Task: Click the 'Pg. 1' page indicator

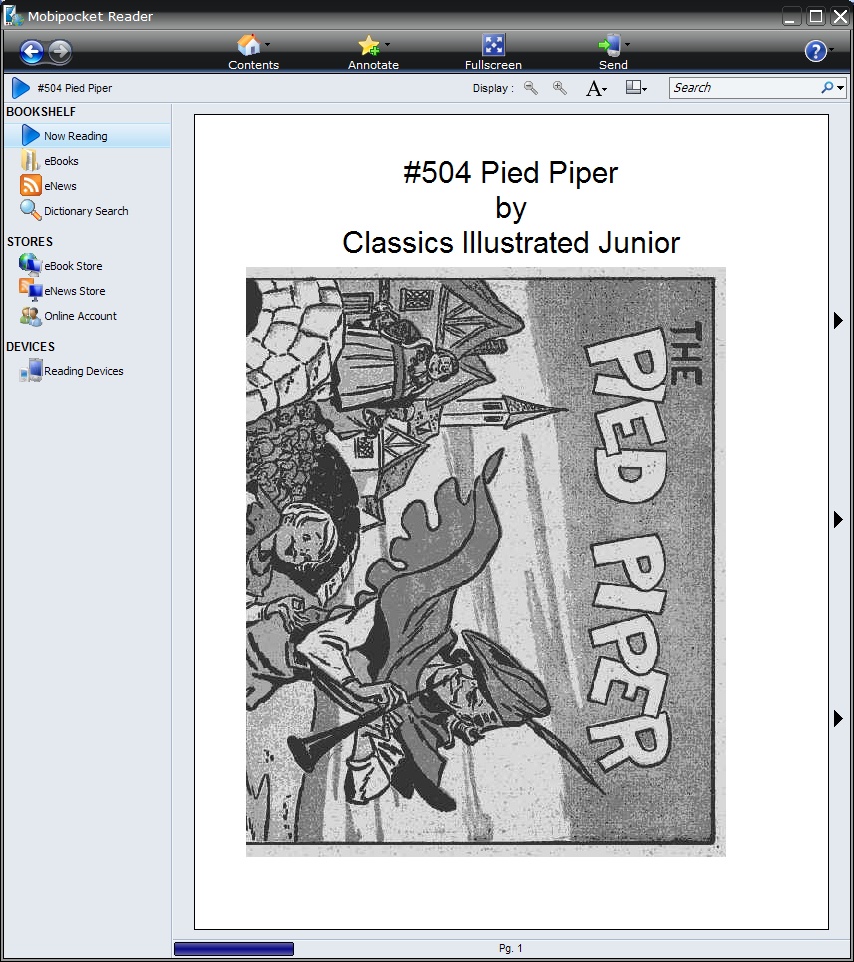Action: 510,949
